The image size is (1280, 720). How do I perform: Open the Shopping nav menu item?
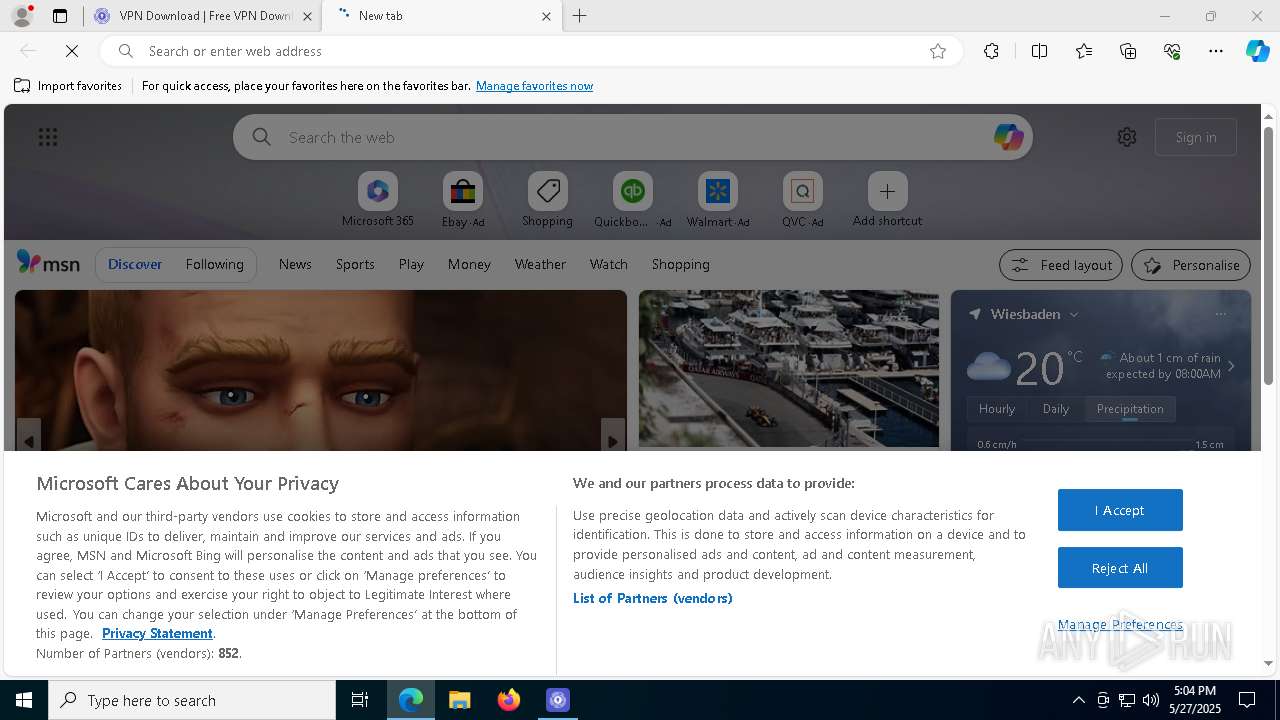click(x=680, y=264)
